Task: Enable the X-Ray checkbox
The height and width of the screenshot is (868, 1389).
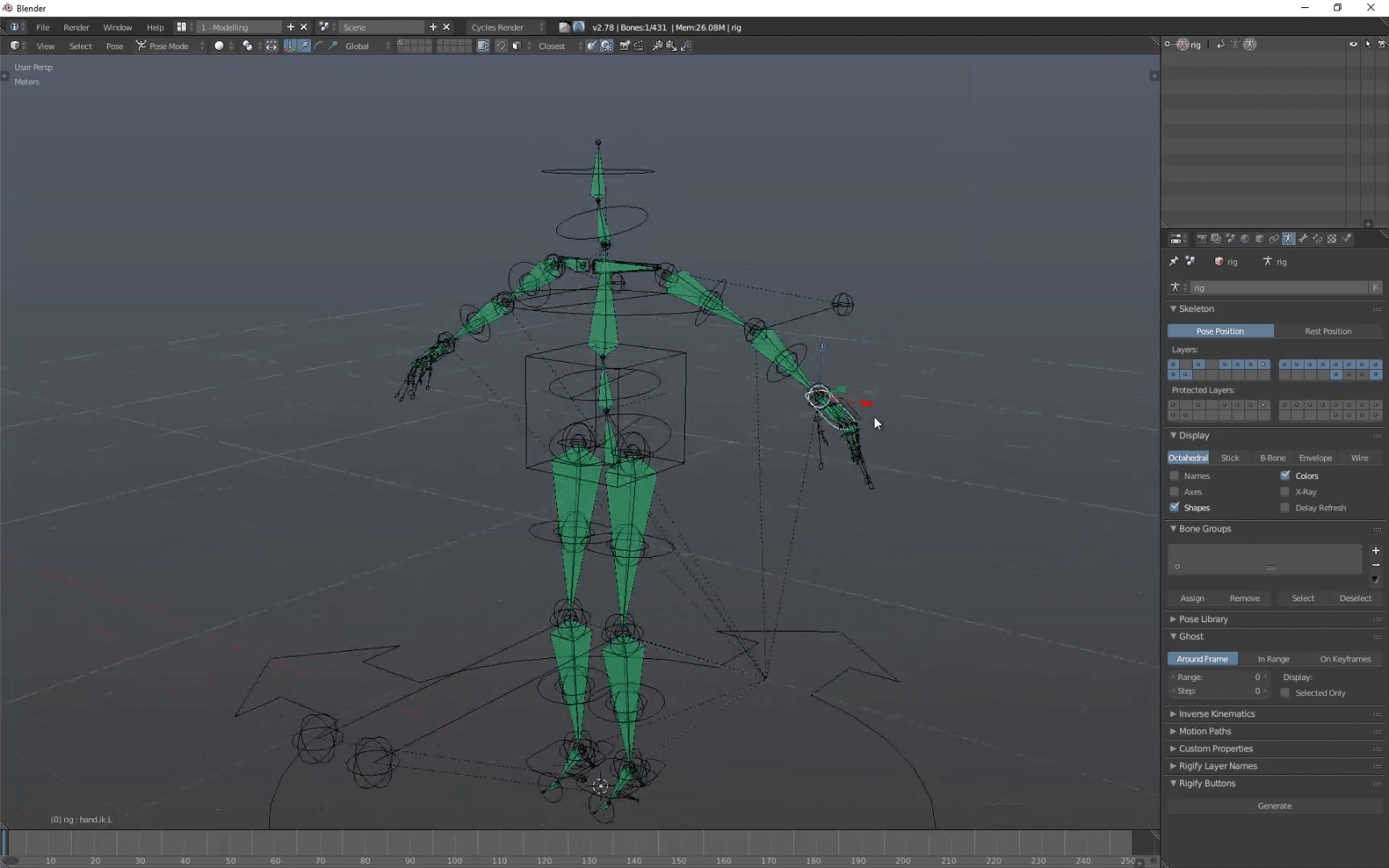Action: pyautogui.click(x=1285, y=492)
